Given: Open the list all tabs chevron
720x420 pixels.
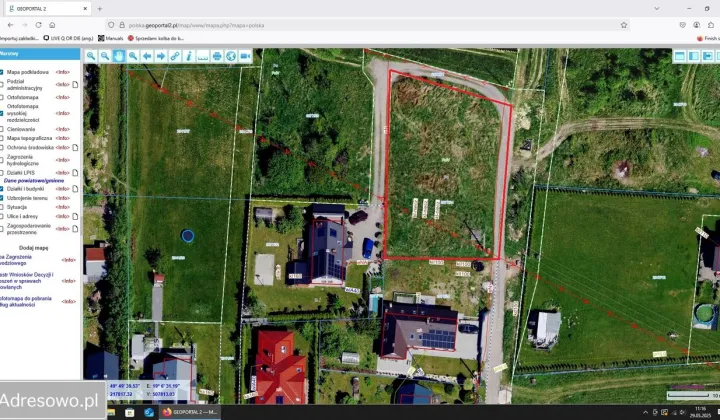Looking at the screenshot, I should coord(657,8).
